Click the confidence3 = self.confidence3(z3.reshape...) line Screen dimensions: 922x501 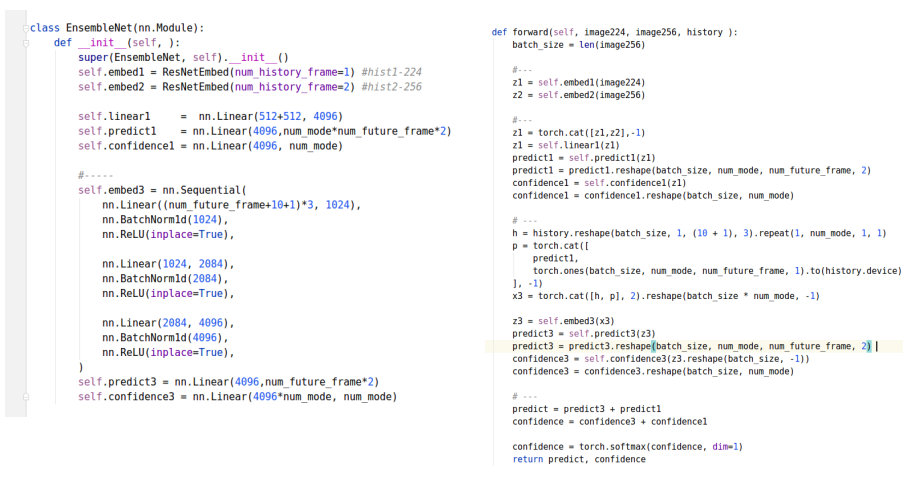point(661,359)
